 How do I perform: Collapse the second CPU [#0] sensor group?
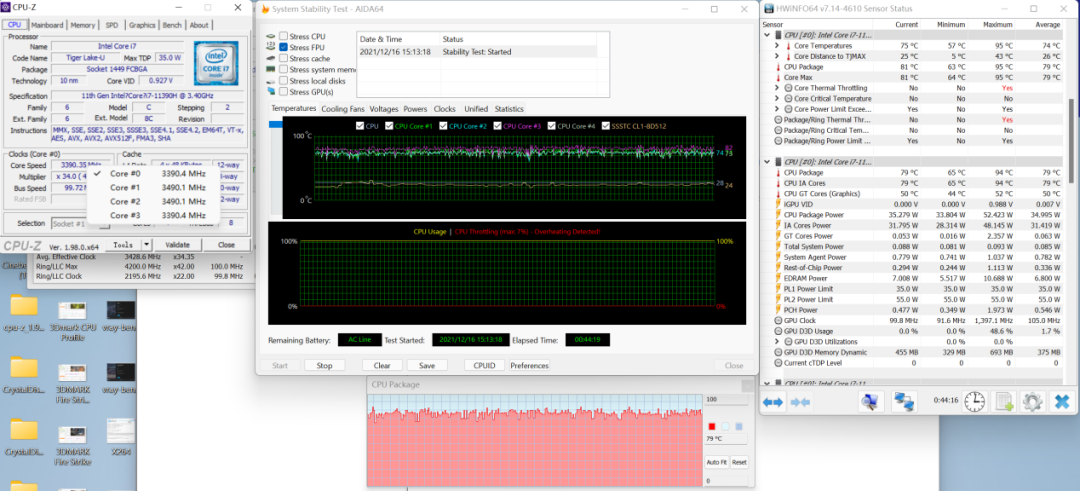pos(768,161)
